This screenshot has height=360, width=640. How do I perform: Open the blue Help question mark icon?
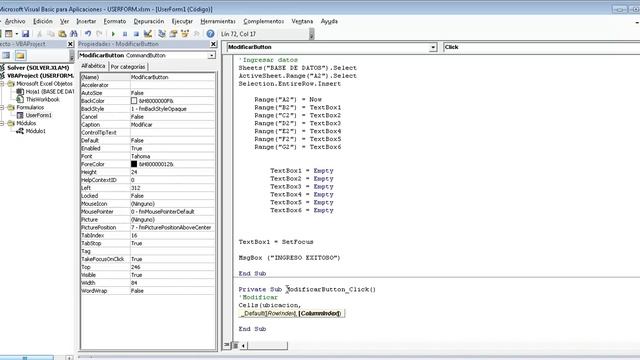pos(210,34)
